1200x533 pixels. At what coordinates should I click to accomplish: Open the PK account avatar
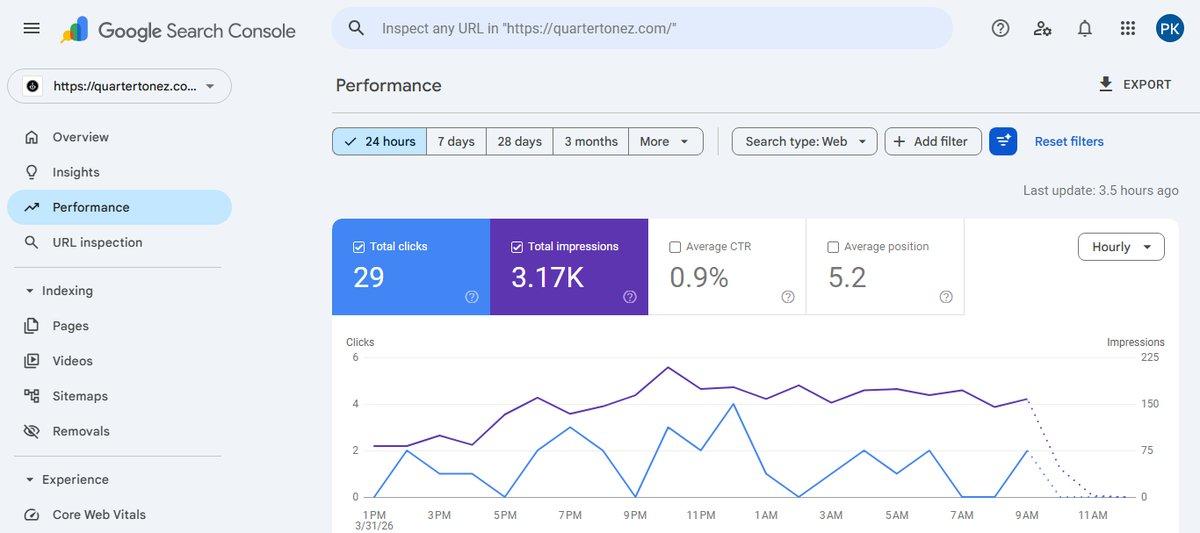[1170, 28]
